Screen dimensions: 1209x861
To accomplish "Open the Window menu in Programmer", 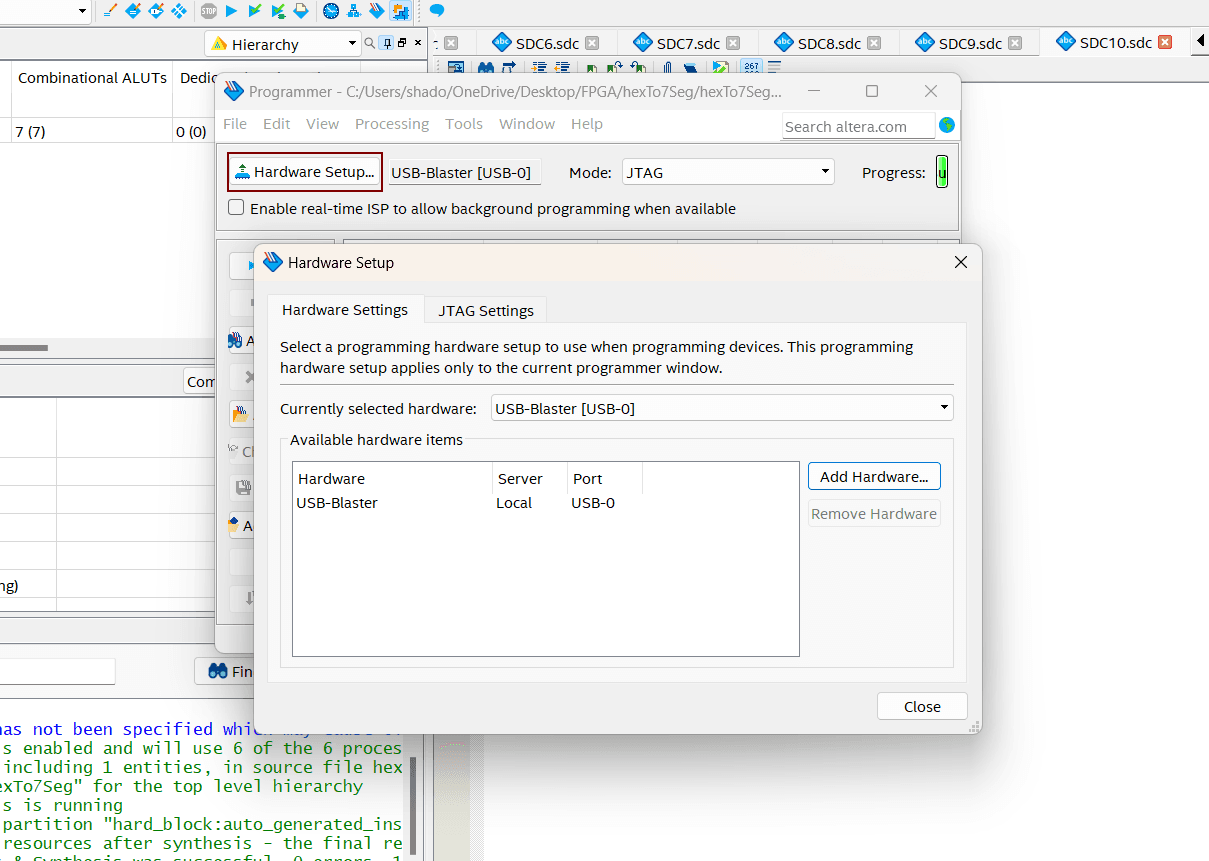I will coord(527,124).
